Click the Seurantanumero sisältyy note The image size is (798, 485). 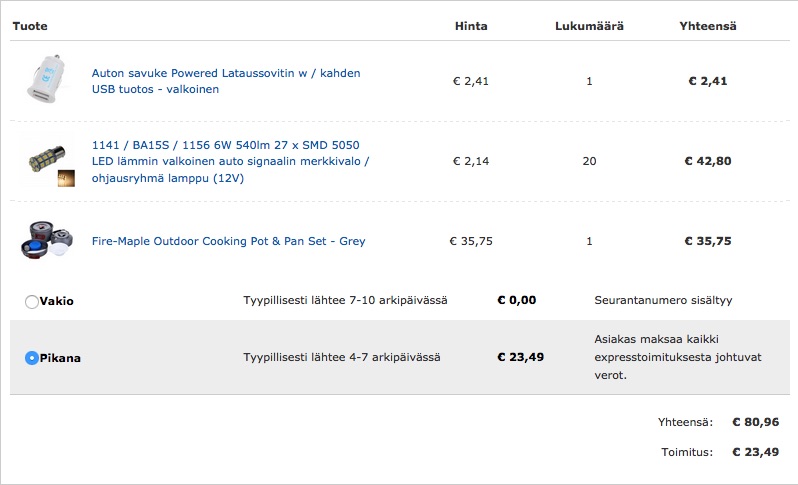click(663, 300)
